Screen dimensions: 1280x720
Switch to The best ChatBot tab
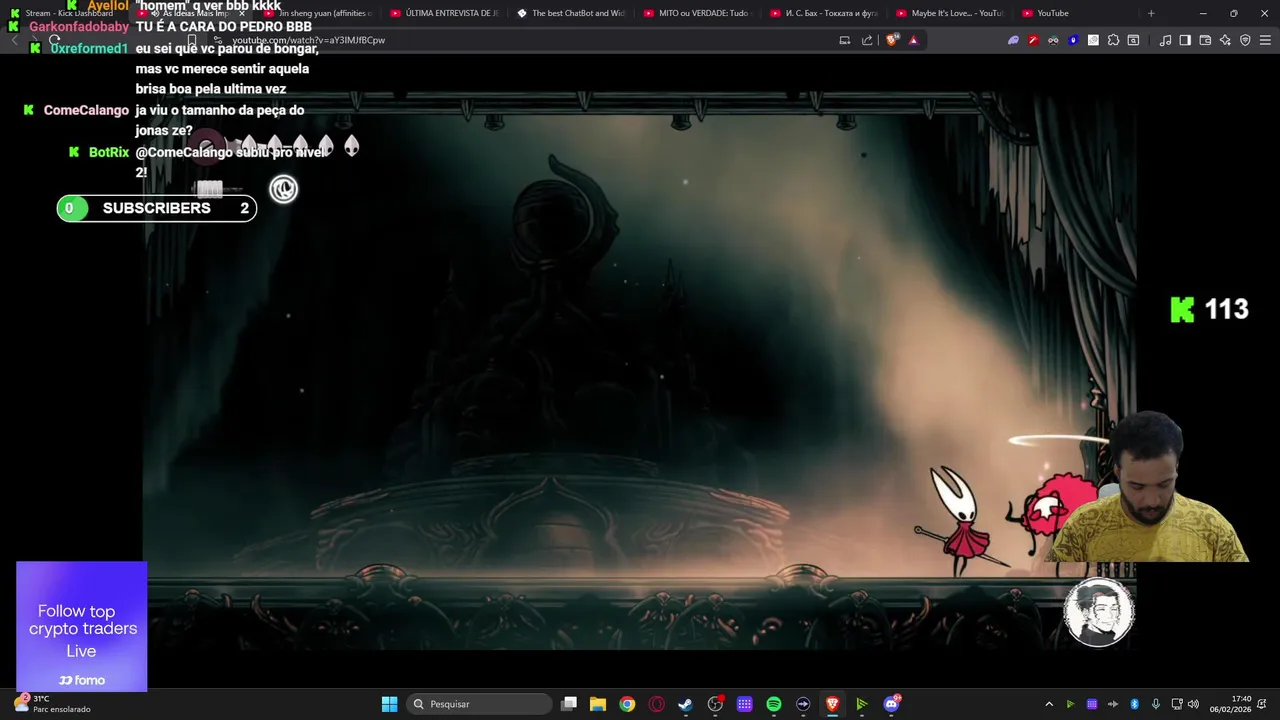tap(572, 13)
